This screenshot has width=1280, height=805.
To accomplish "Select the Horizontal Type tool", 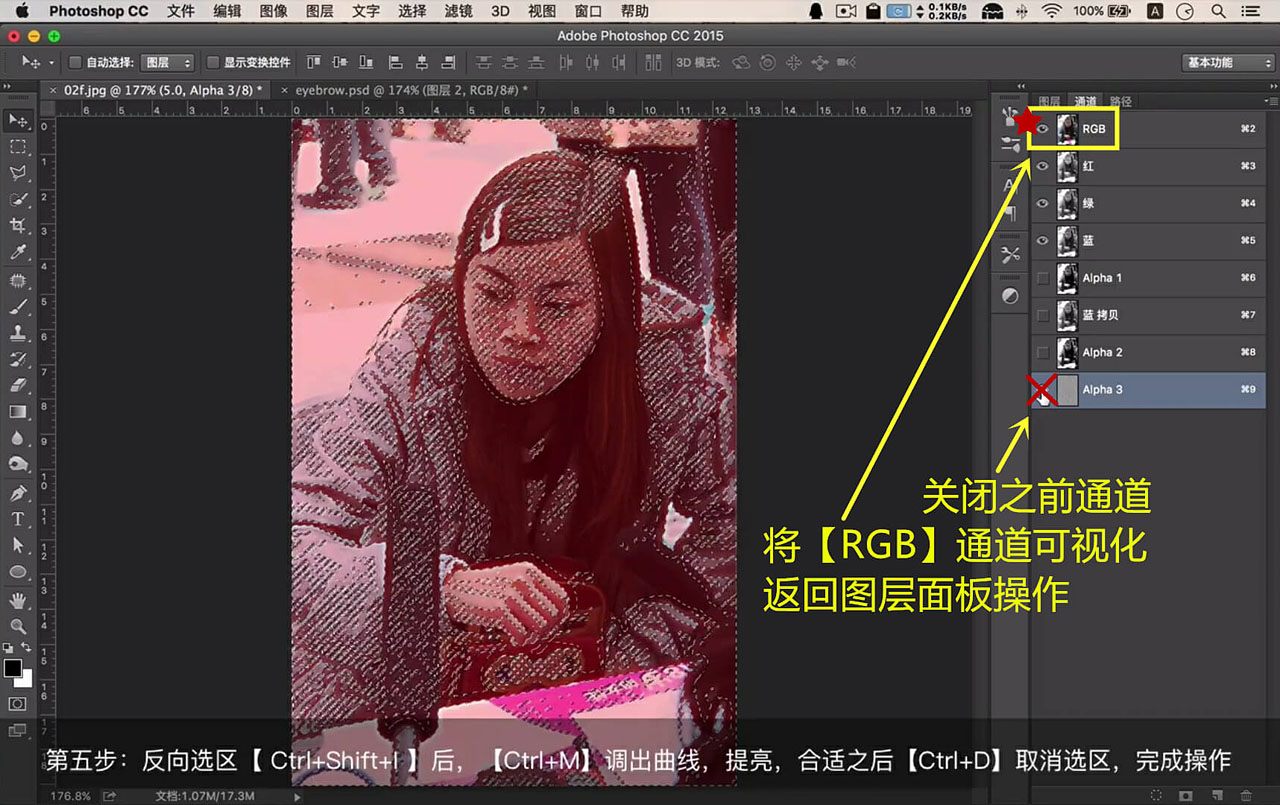I will (18, 519).
